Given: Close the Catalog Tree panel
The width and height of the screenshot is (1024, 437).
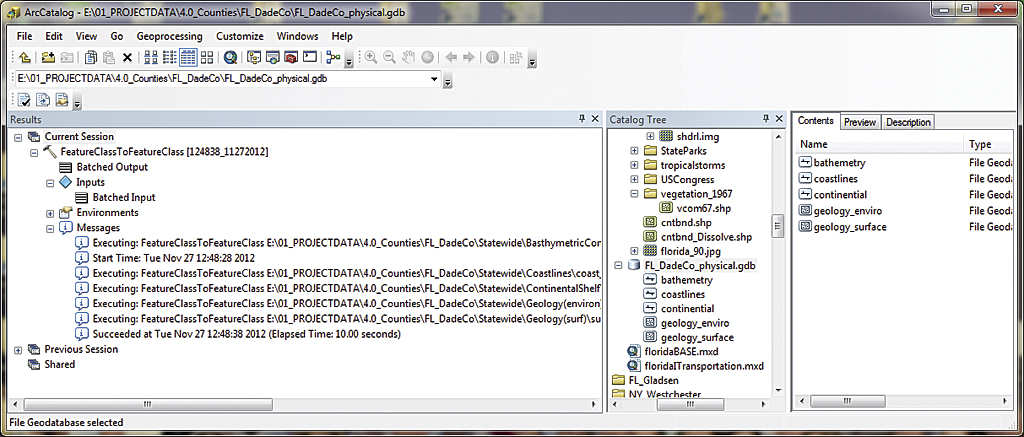Looking at the screenshot, I should 778,119.
